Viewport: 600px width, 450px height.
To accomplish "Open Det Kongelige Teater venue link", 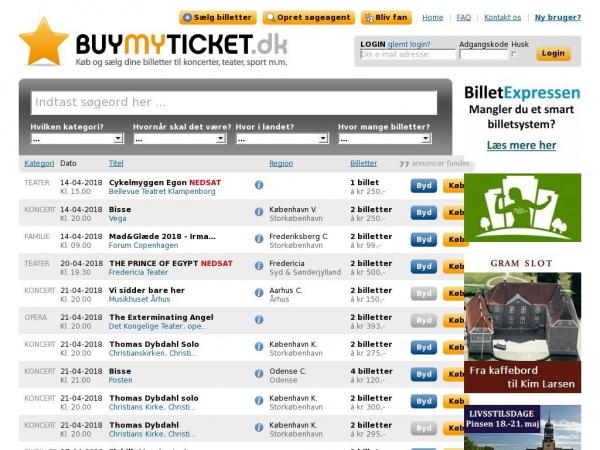I will click(x=157, y=326).
